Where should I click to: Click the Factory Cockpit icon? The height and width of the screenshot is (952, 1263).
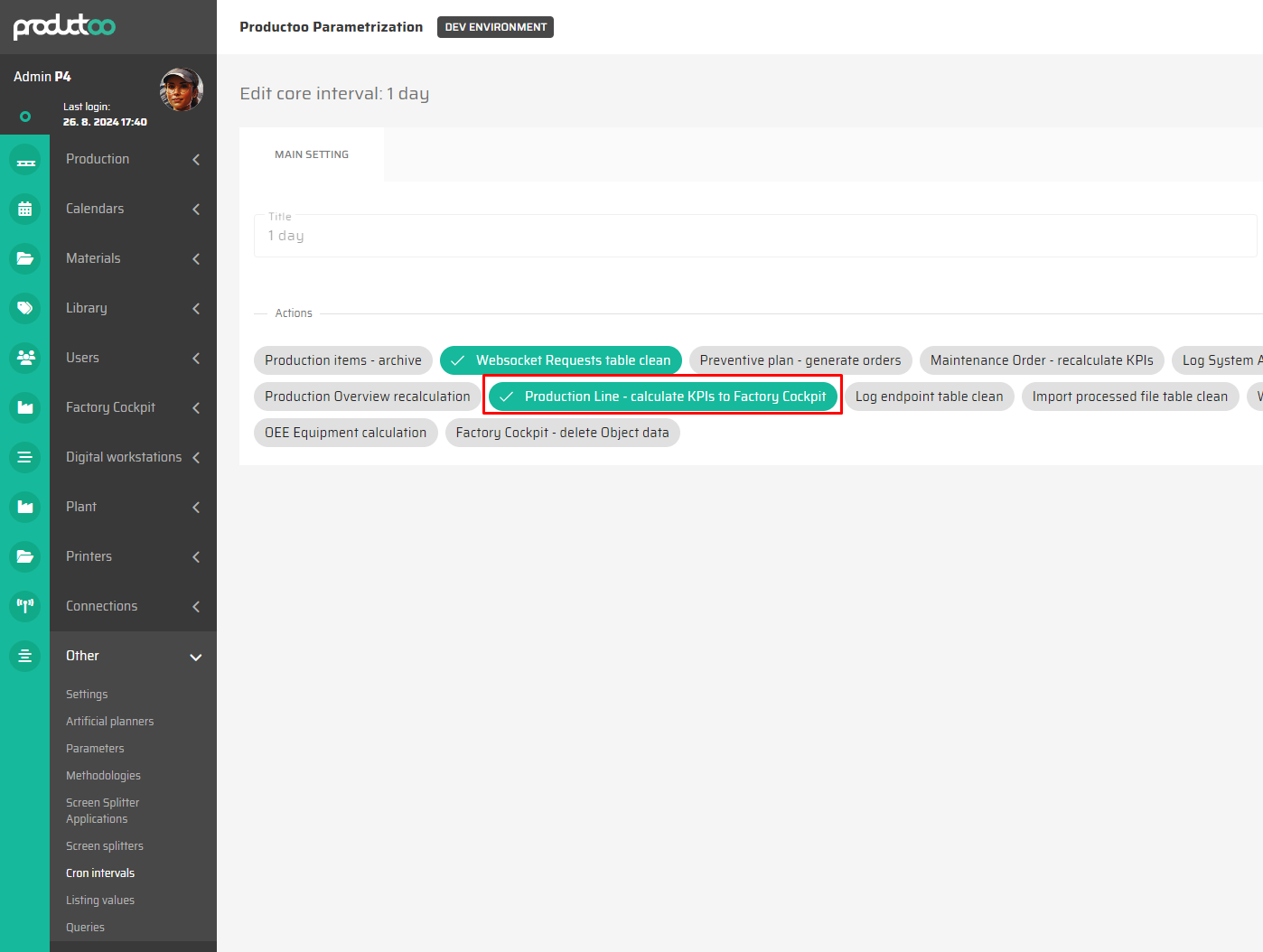point(25,408)
